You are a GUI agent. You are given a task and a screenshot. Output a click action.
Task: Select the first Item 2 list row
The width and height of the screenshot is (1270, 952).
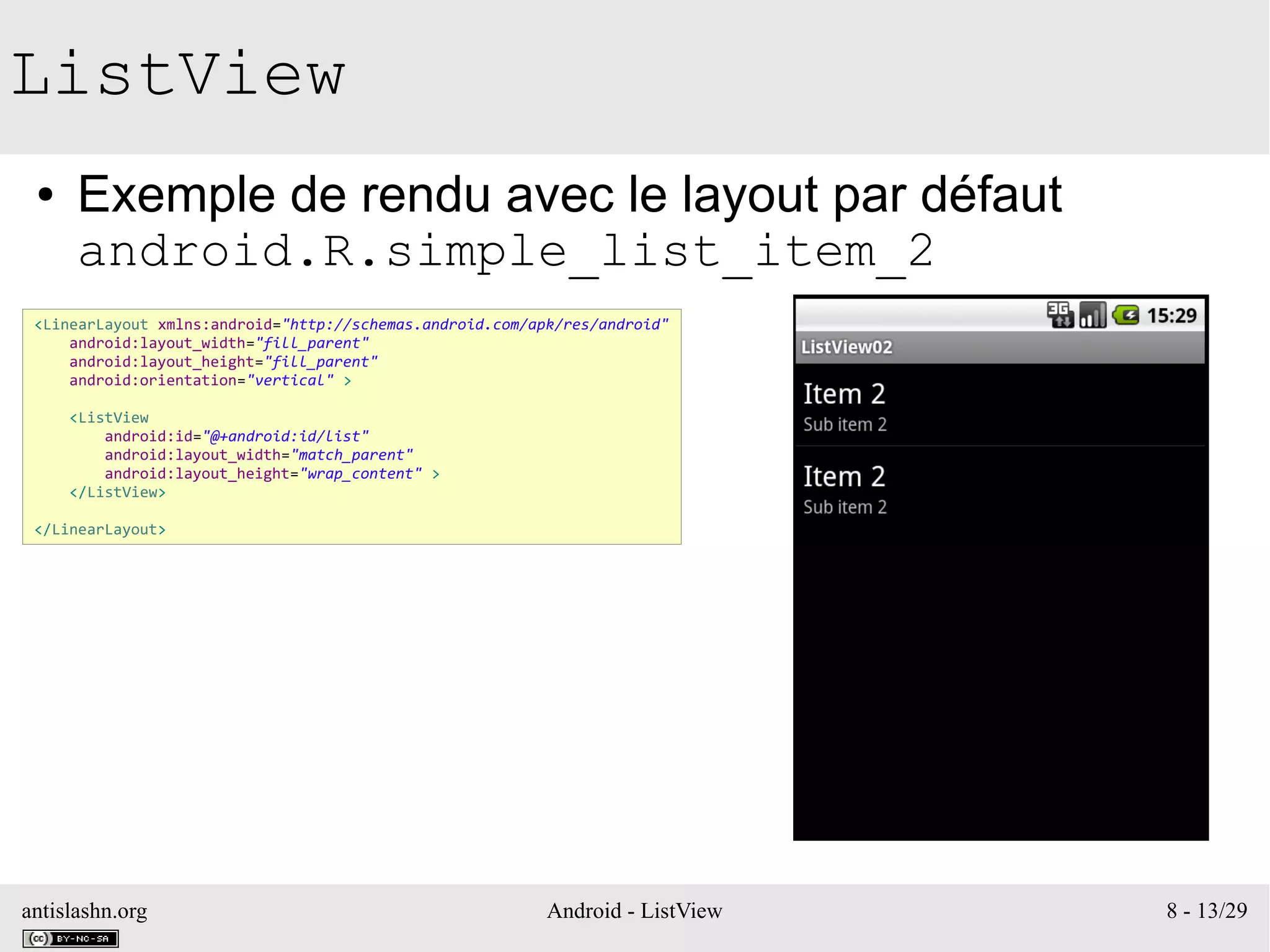(1000, 405)
